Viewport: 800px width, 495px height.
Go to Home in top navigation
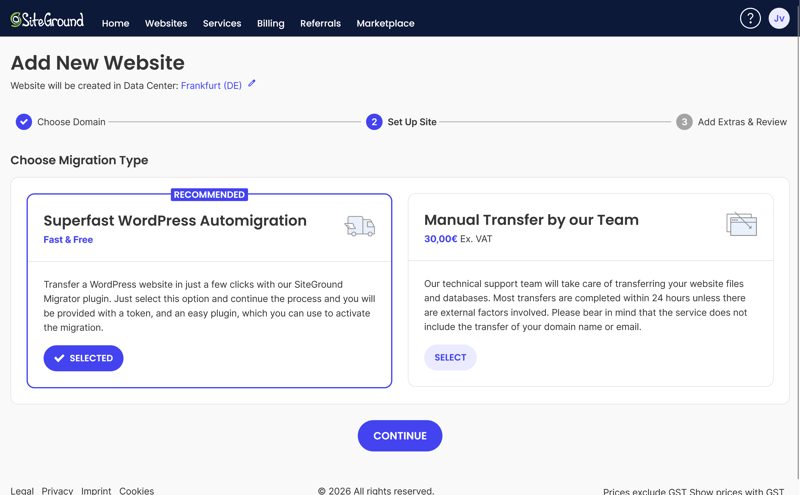pos(115,23)
